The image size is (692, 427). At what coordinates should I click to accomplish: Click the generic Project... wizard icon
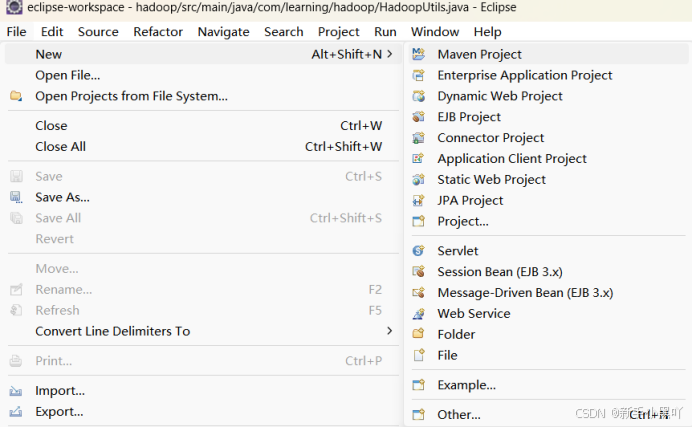pyautogui.click(x=418, y=221)
